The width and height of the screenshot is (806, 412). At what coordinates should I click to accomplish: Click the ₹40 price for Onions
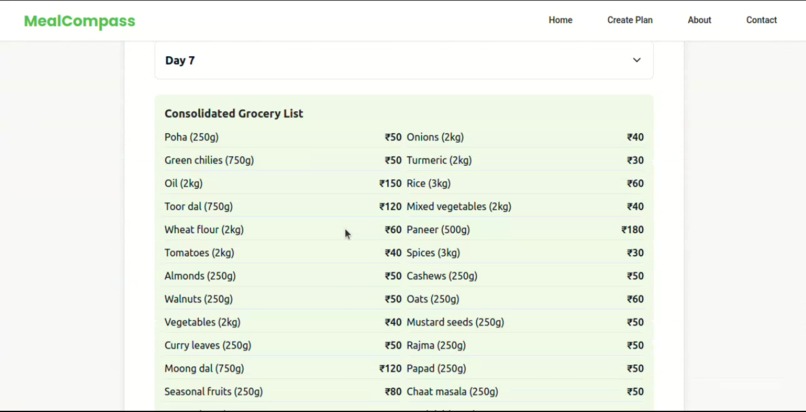635,137
